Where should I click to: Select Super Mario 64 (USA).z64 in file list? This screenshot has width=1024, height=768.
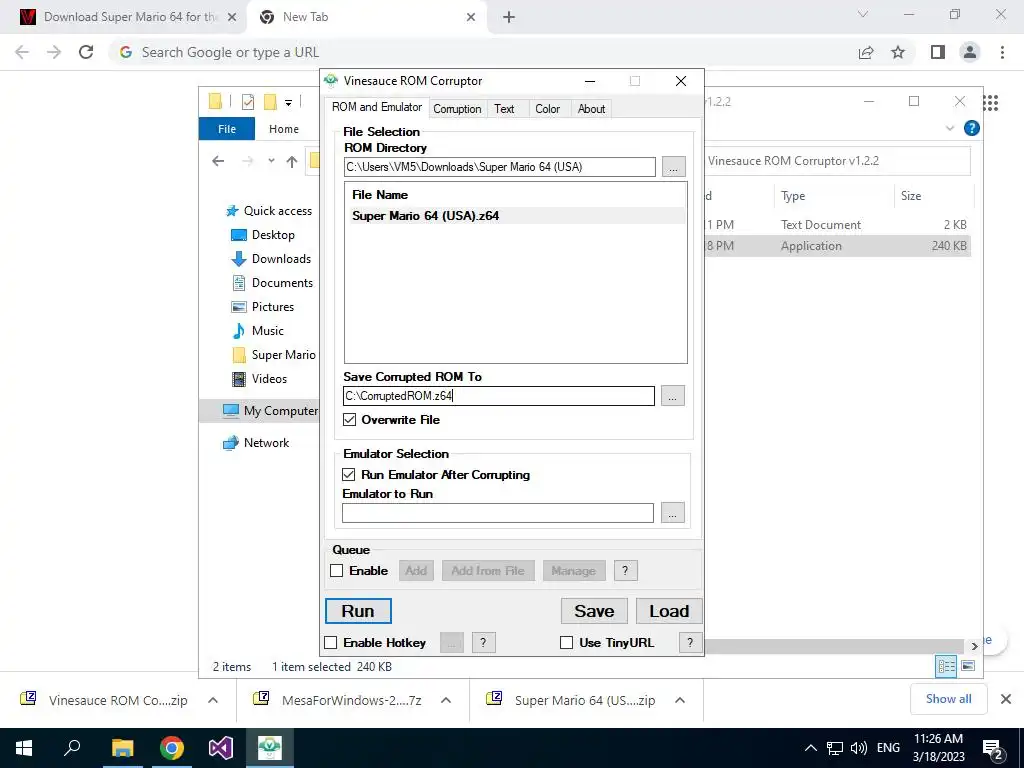(515, 216)
